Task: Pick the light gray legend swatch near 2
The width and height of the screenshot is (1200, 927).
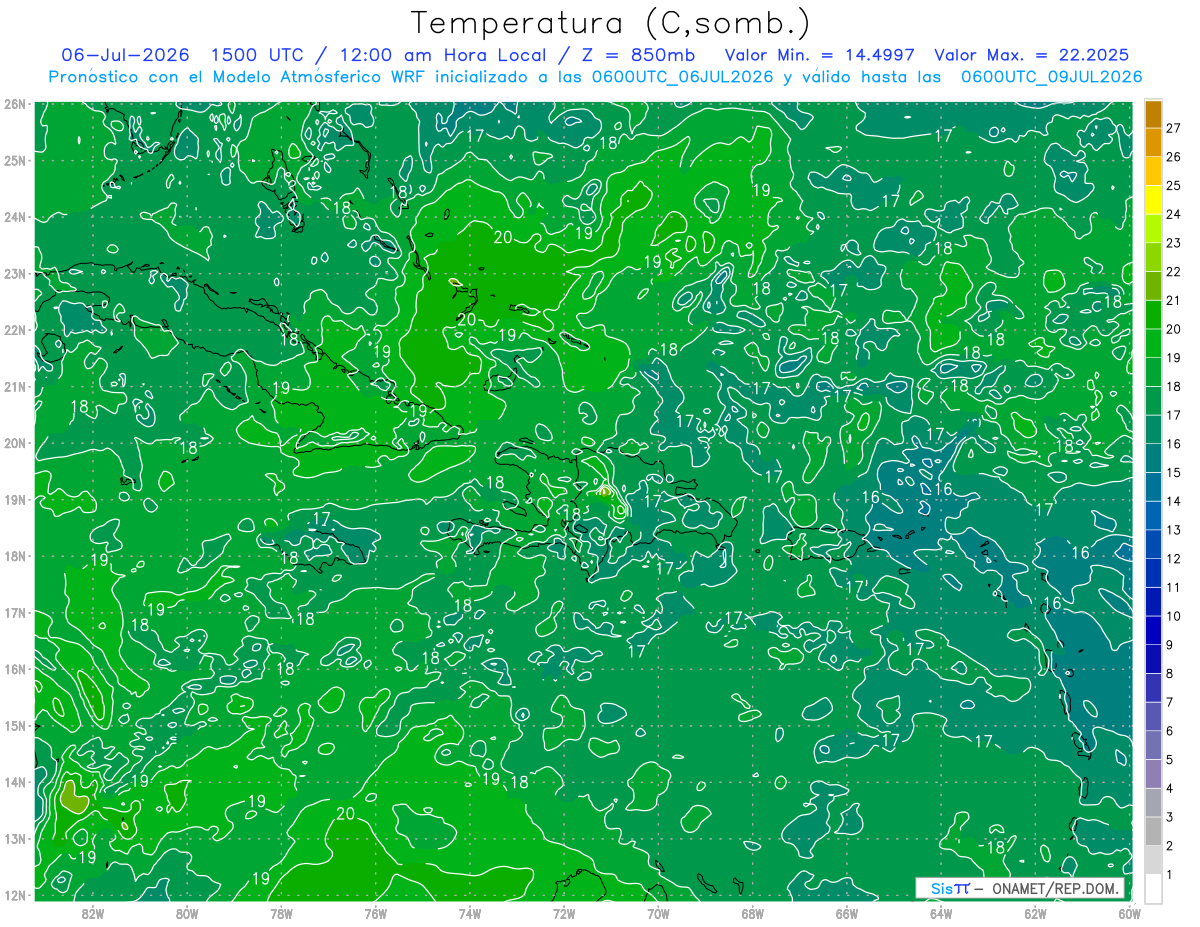Action: click(1153, 860)
